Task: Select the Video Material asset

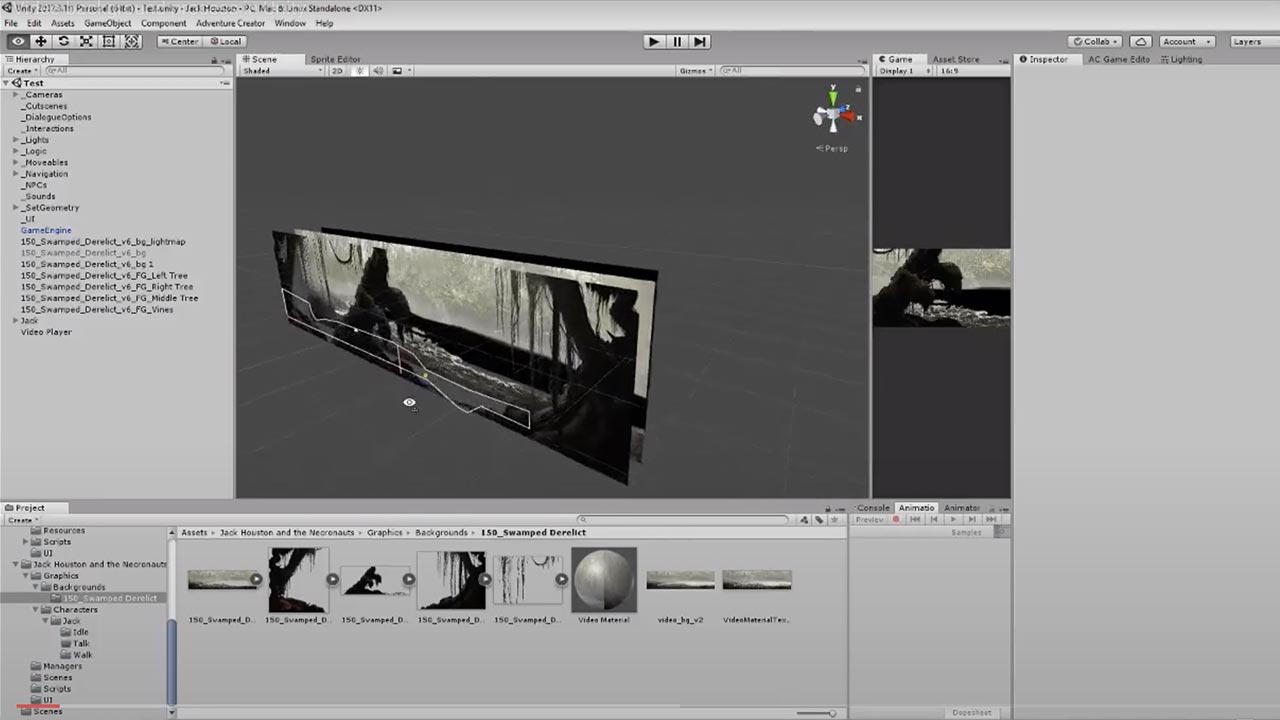Action: click(x=604, y=586)
